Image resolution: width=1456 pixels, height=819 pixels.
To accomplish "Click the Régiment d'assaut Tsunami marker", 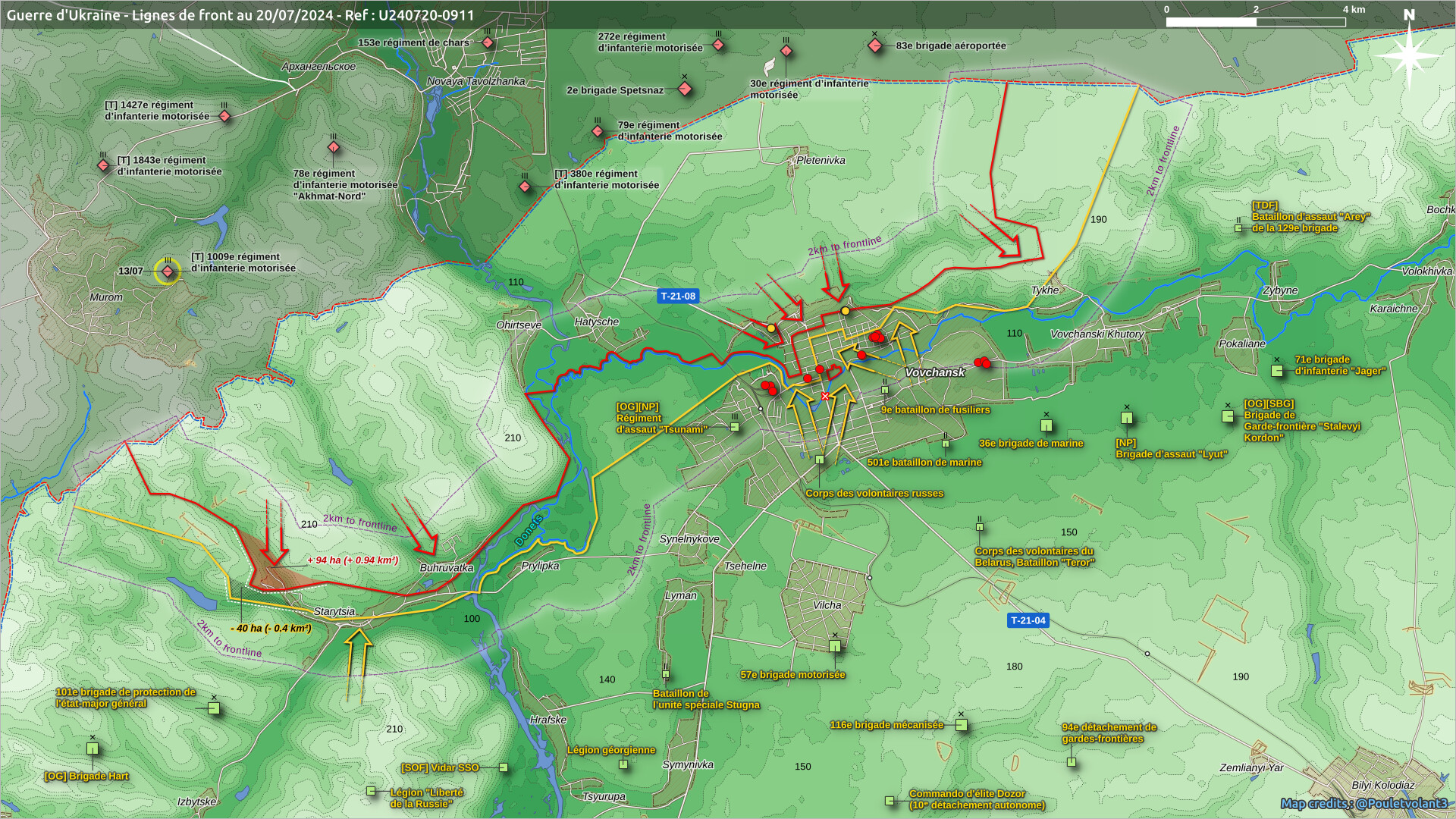I will click(x=734, y=427).
